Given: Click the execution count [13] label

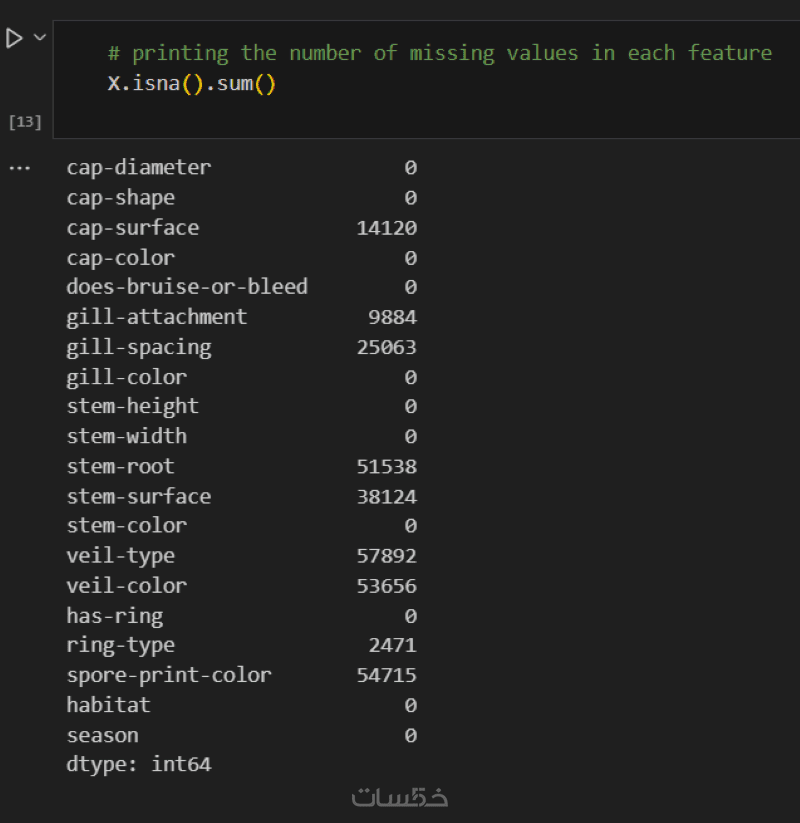Looking at the screenshot, I should click(x=25, y=122).
